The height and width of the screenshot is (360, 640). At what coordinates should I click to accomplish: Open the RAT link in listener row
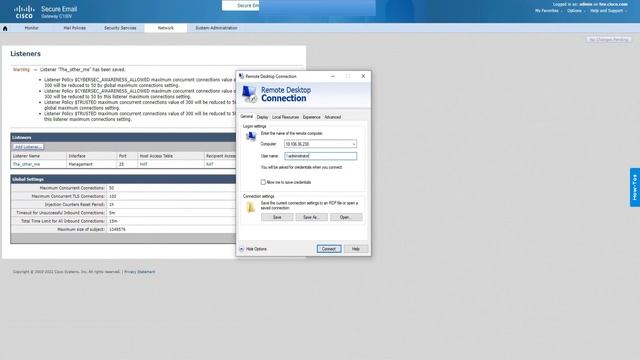pos(210,164)
